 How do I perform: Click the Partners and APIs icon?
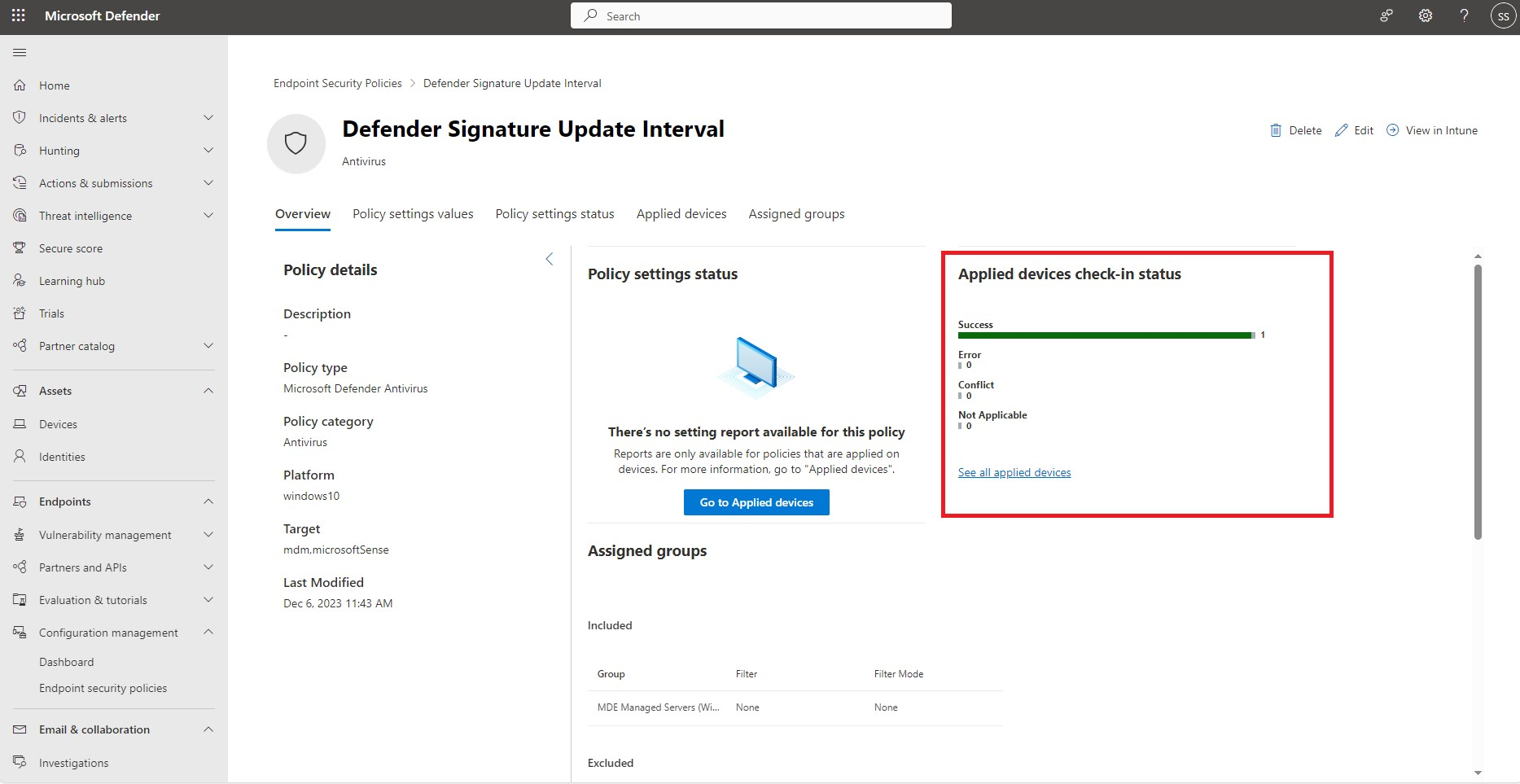(x=20, y=567)
